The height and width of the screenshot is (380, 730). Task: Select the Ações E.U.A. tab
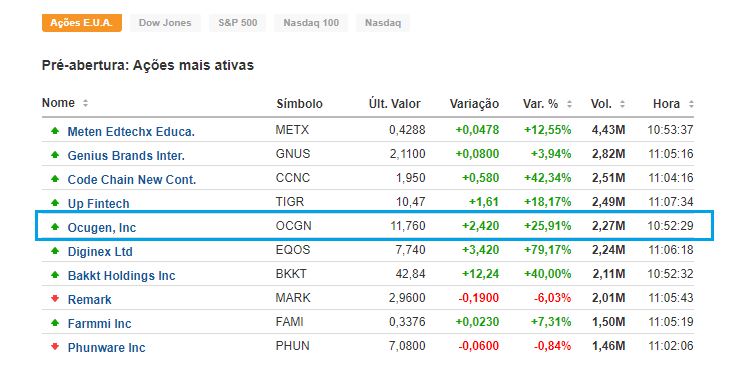pyautogui.click(x=81, y=23)
